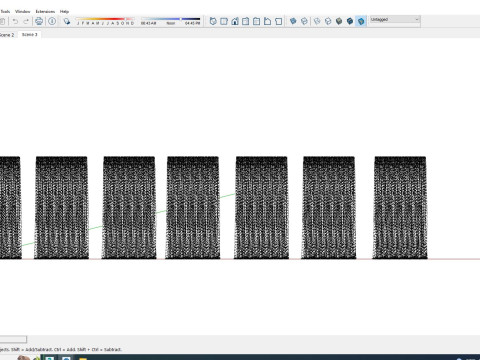Switch to the Bottom view
This screenshot has height=360, width=480.
pyautogui.click(x=278, y=21)
